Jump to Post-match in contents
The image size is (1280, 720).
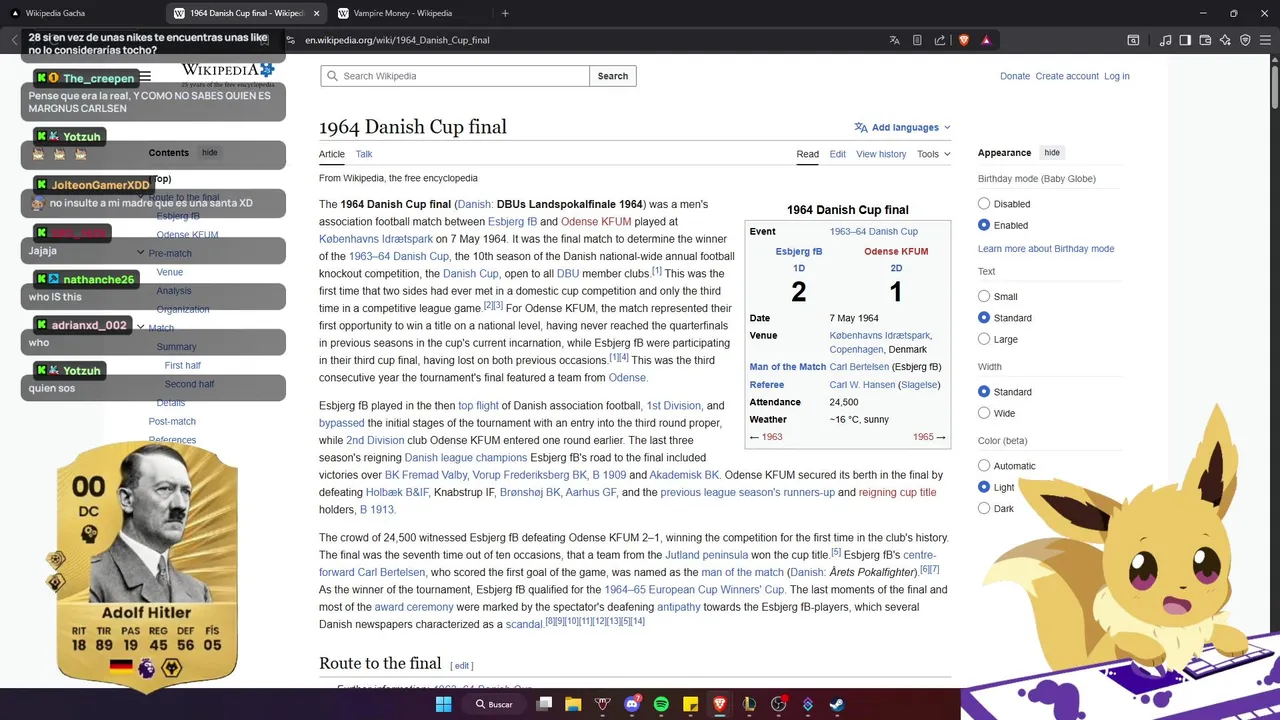pos(172,421)
